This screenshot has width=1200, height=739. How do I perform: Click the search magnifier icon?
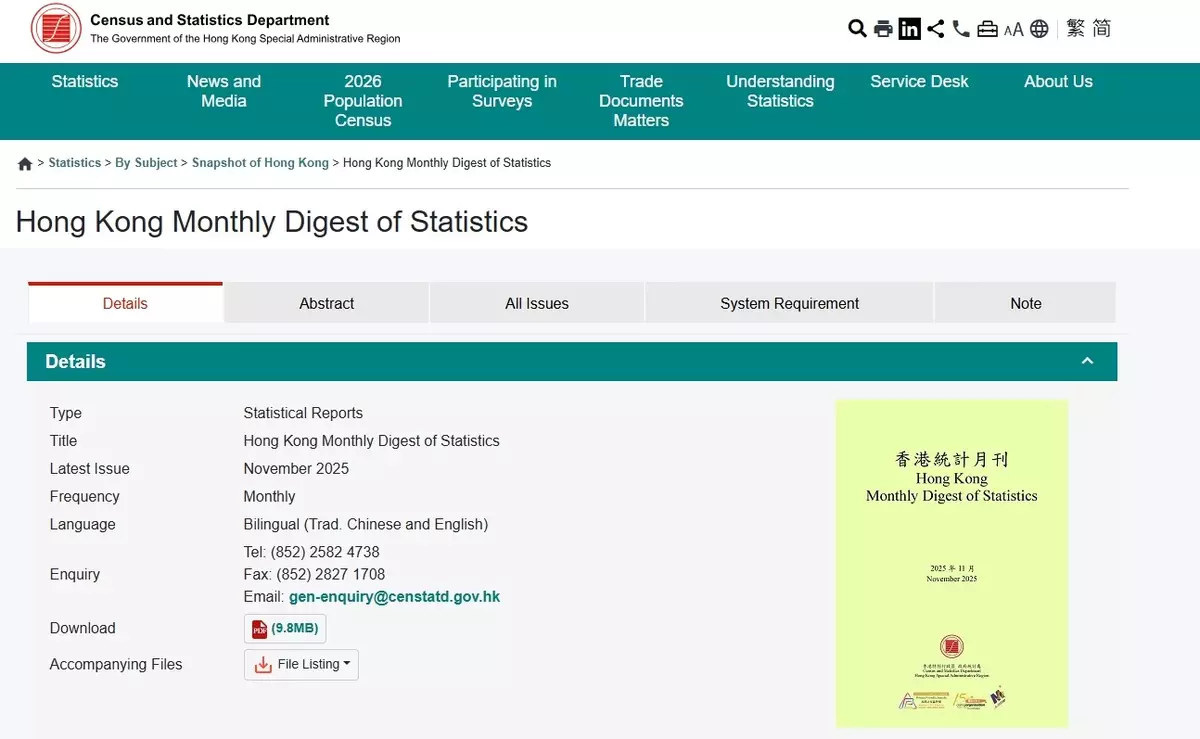tap(857, 29)
